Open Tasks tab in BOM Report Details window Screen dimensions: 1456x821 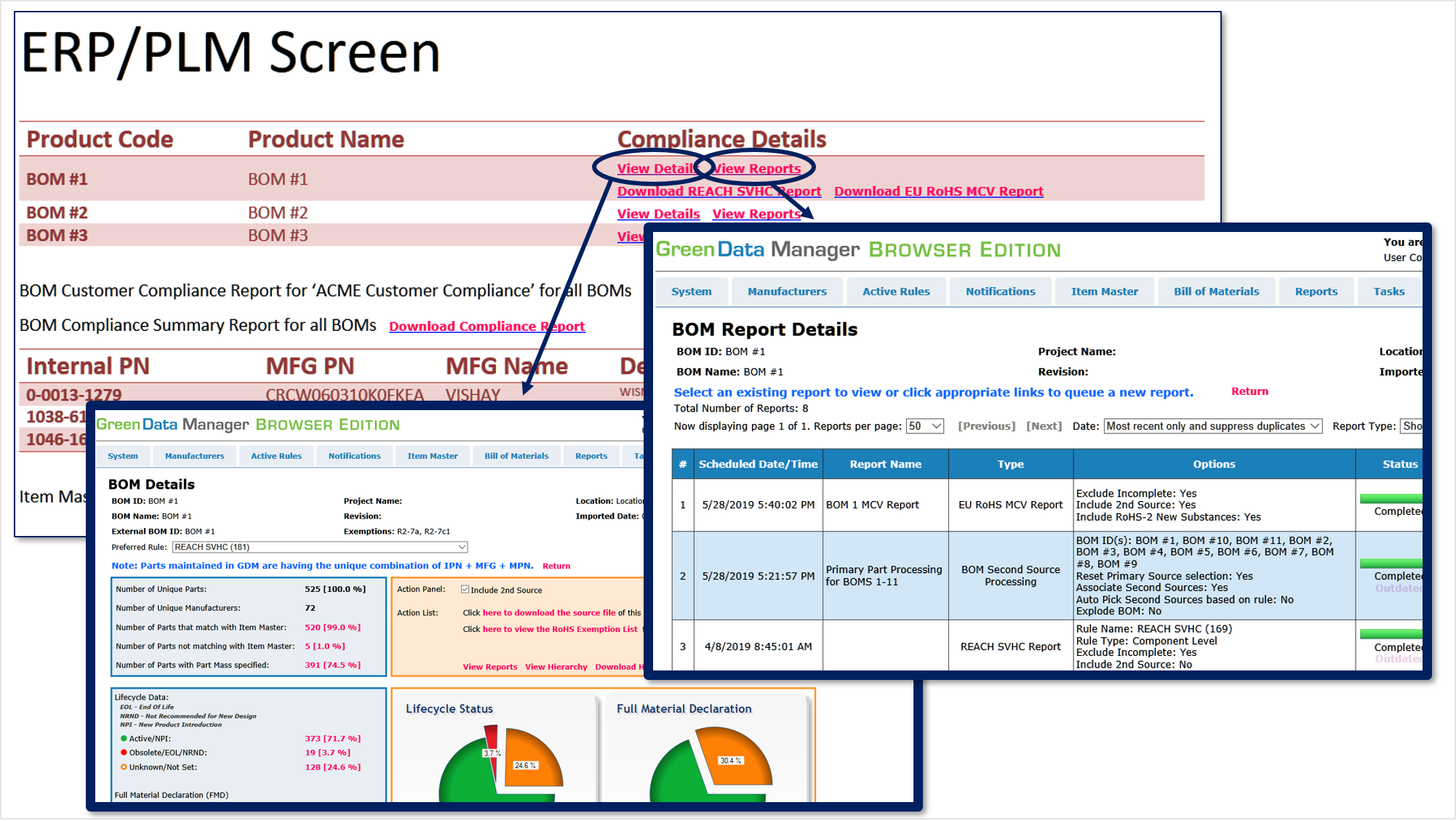tap(1388, 292)
